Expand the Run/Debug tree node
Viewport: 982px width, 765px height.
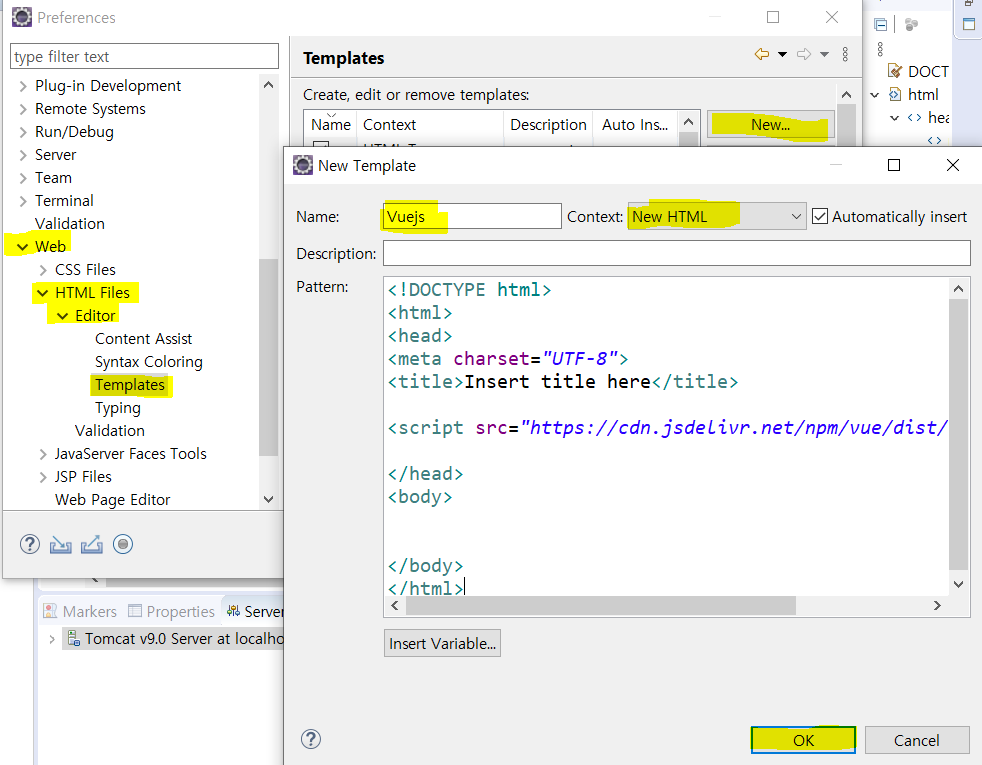tap(23, 132)
